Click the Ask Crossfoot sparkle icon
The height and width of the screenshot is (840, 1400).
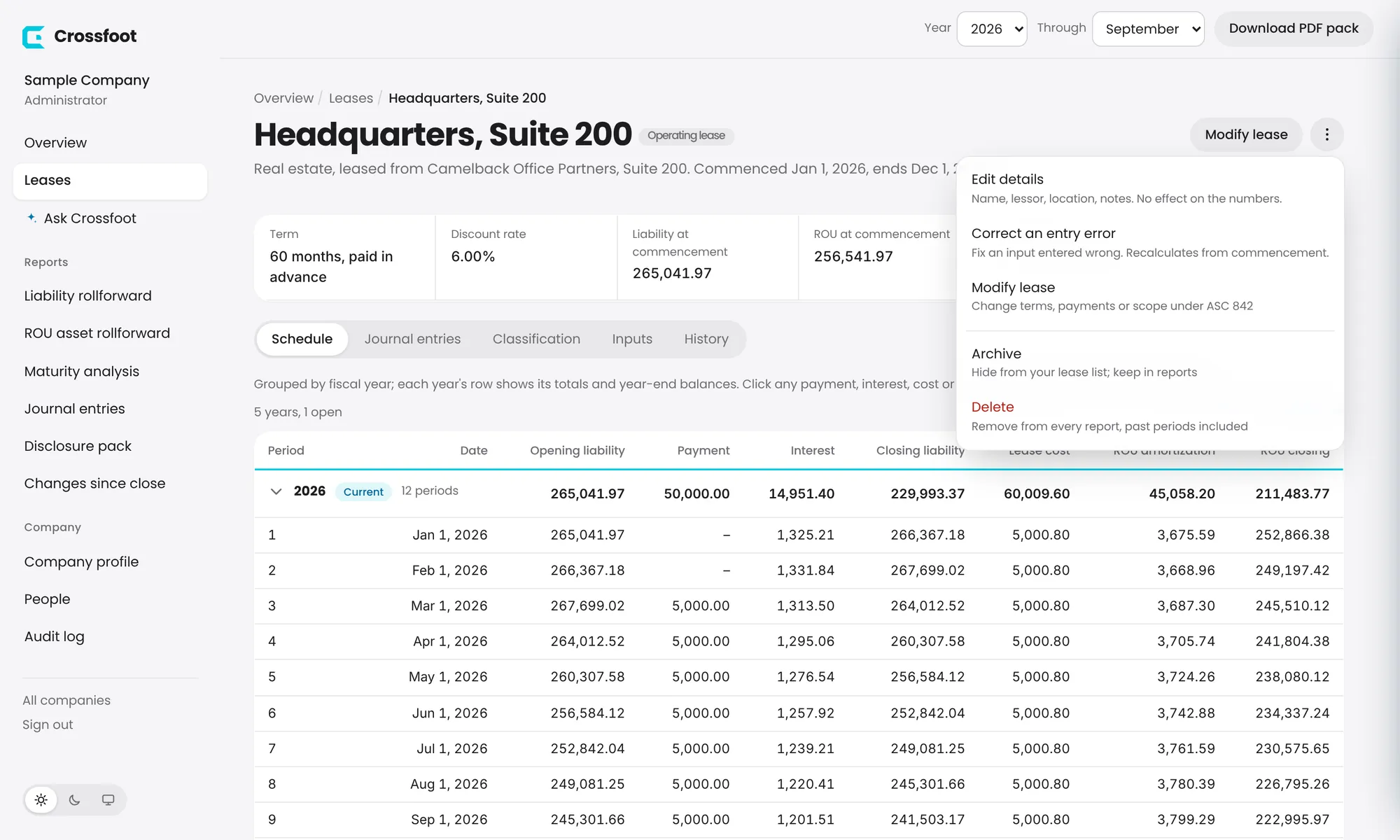(31, 218)
